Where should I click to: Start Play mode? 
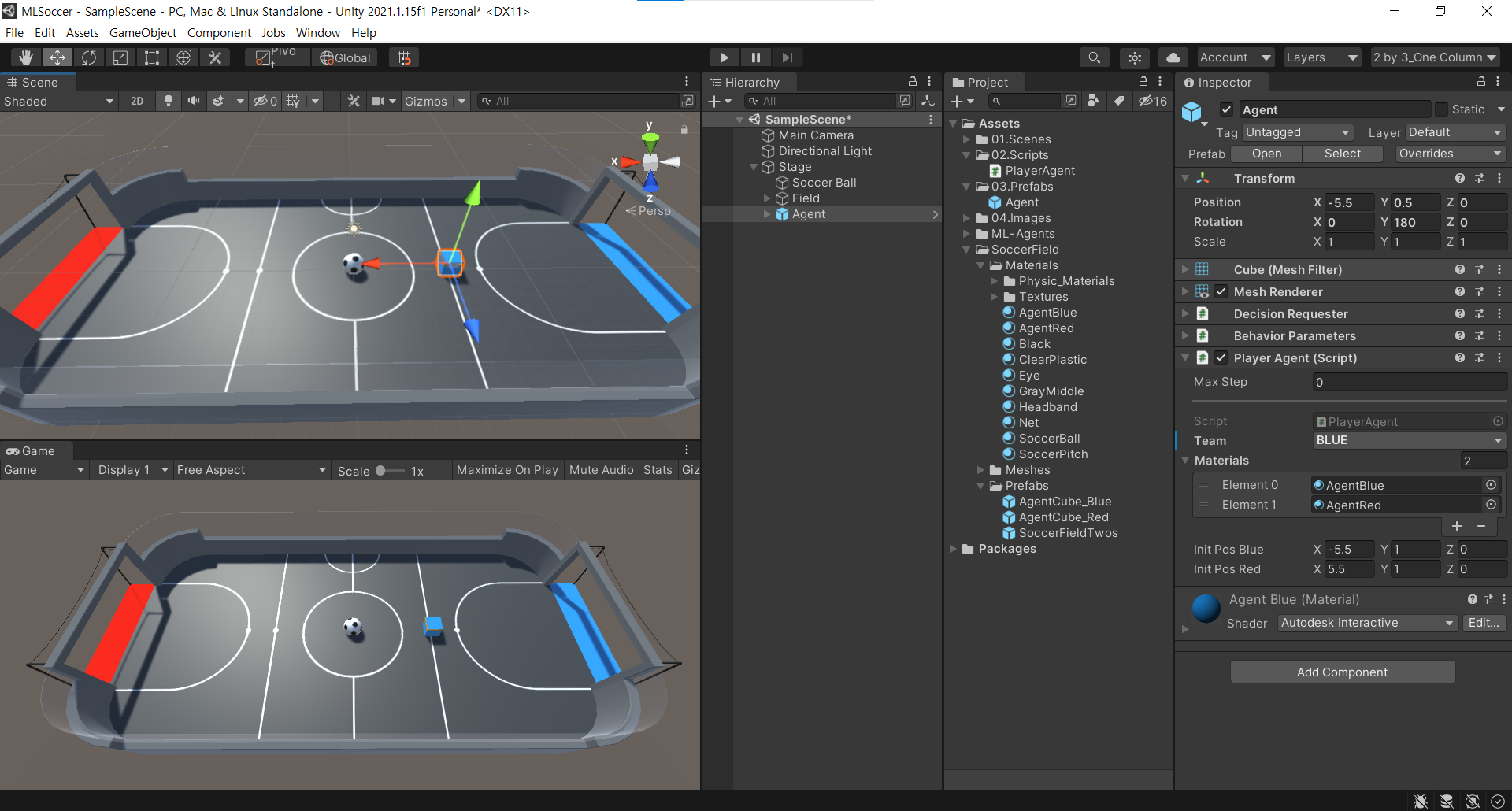tap(724, 57)
